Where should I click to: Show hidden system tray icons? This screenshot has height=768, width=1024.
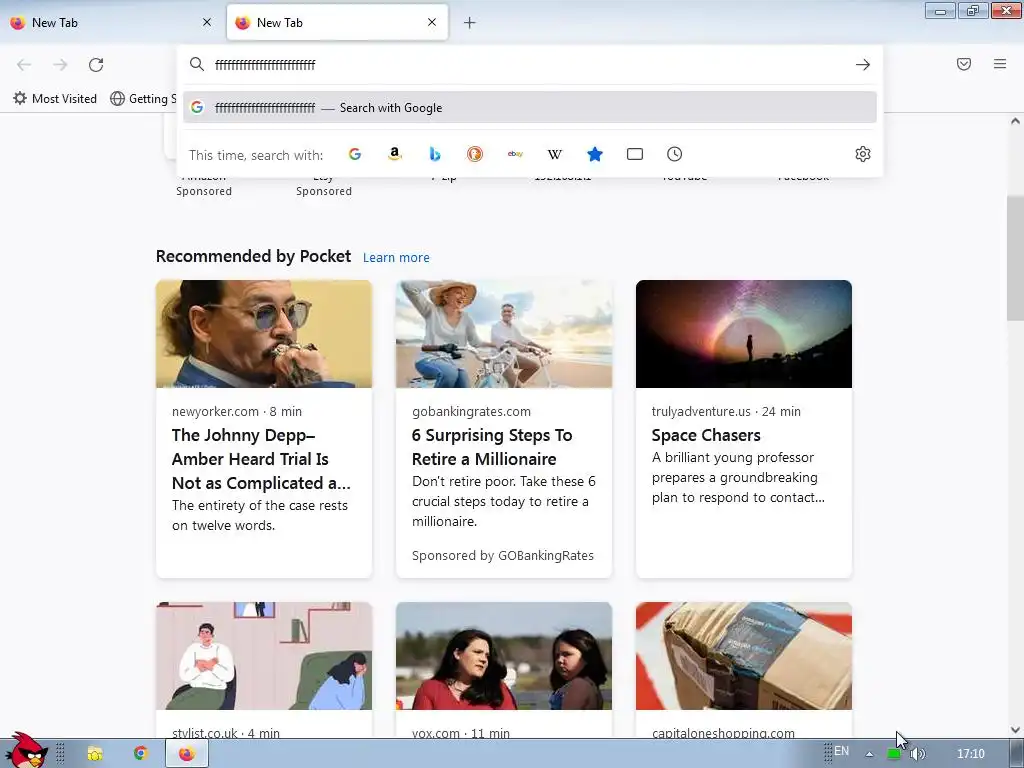click(869, 754)
